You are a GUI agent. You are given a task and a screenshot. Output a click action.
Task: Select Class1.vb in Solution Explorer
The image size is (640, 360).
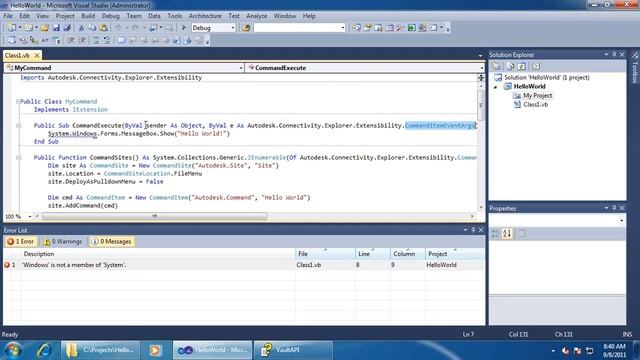535,104
